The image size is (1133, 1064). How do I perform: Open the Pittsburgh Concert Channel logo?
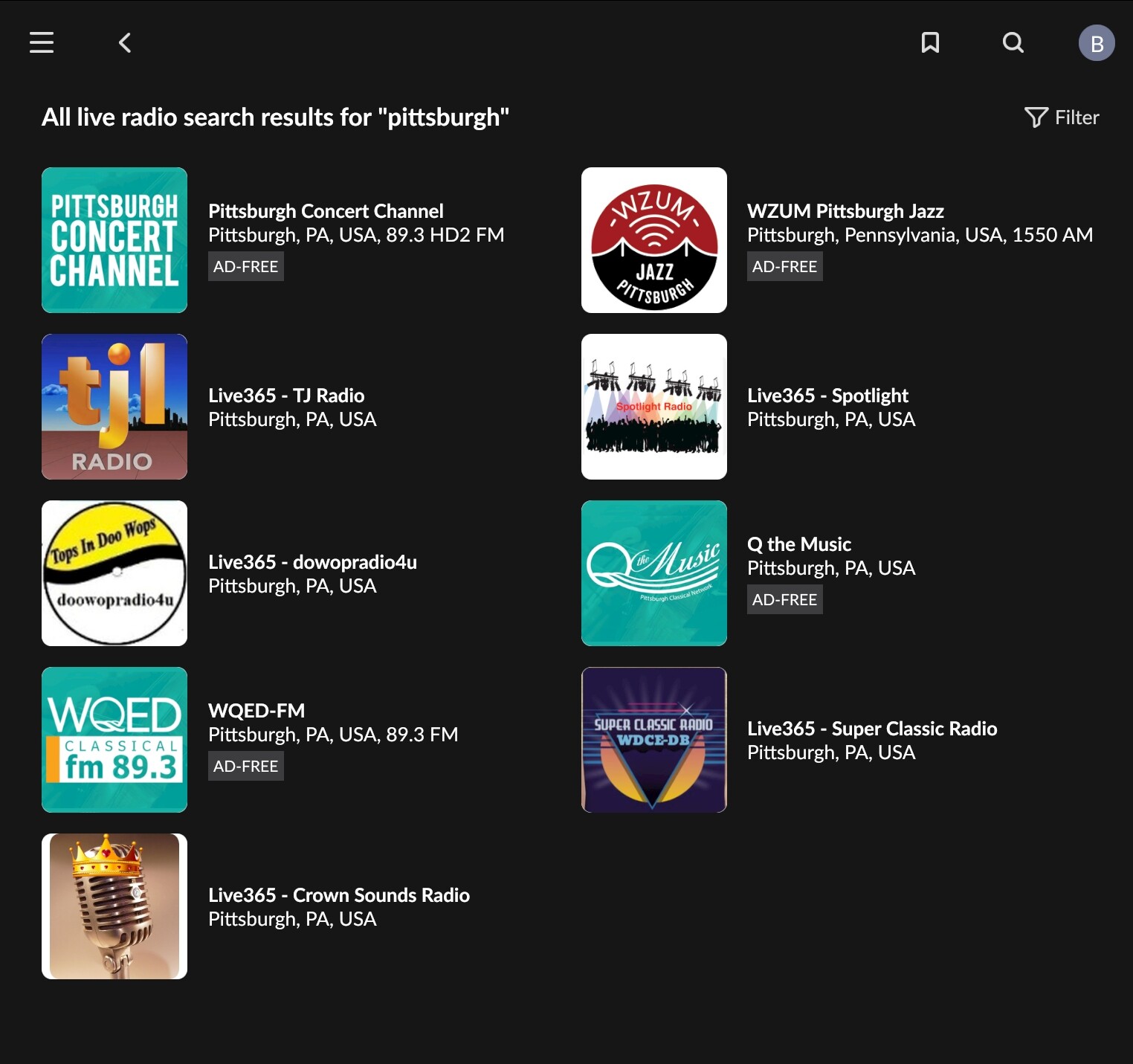point(114,240)
